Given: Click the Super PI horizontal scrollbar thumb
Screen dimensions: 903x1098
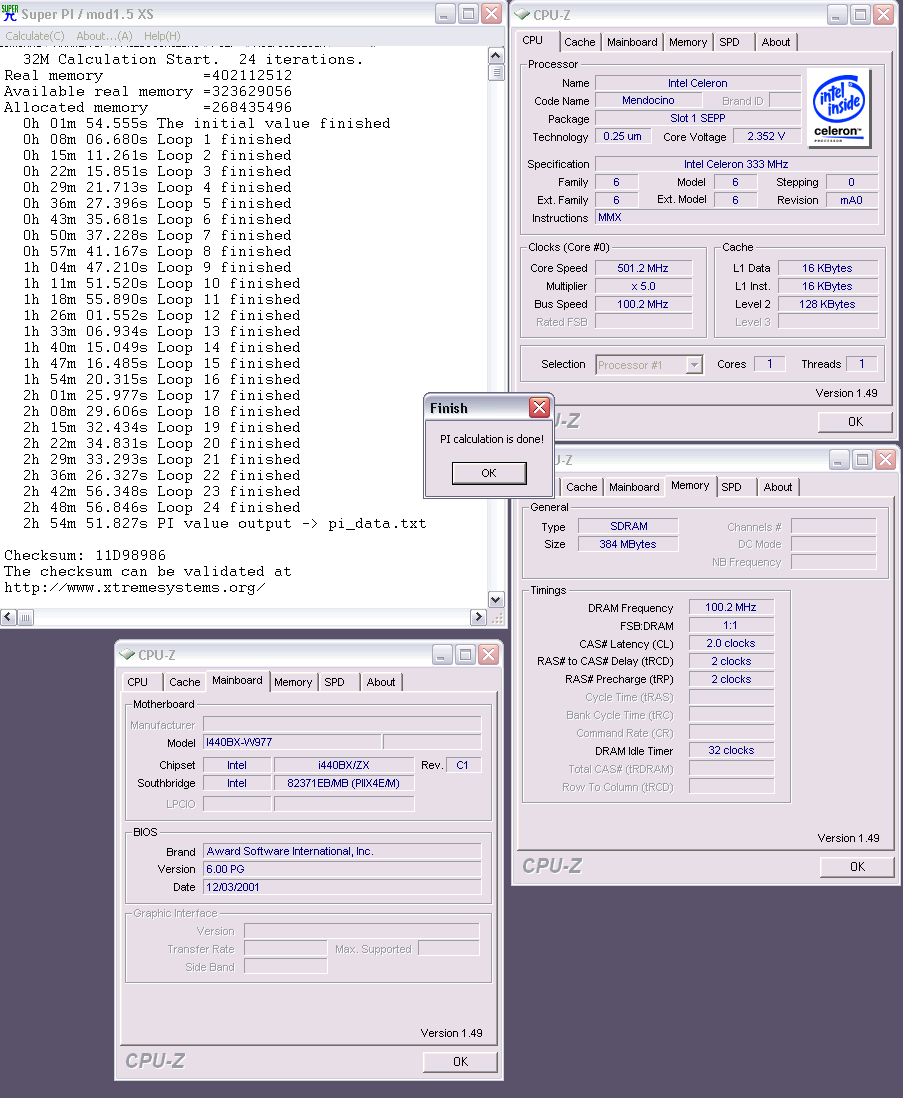Looking at the screenshot, I should point(25,617).
